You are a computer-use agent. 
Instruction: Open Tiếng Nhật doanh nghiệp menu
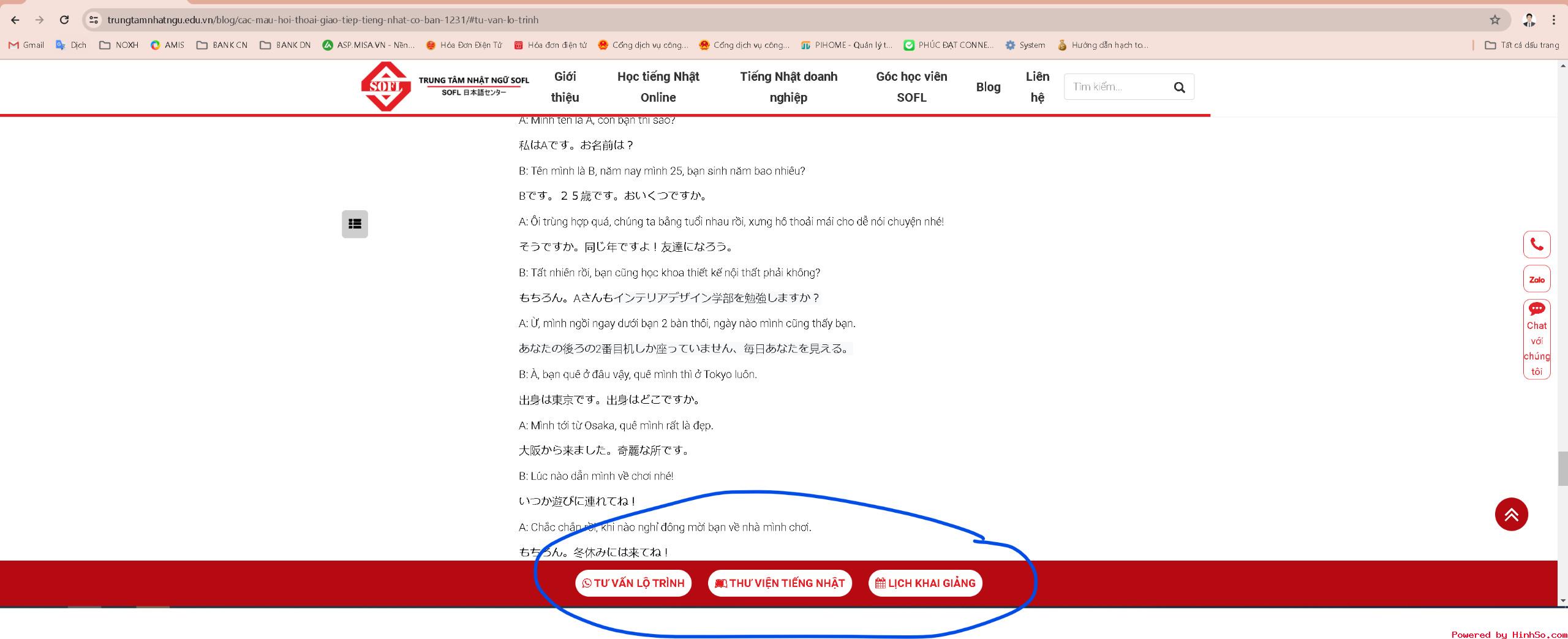(788, 86)
